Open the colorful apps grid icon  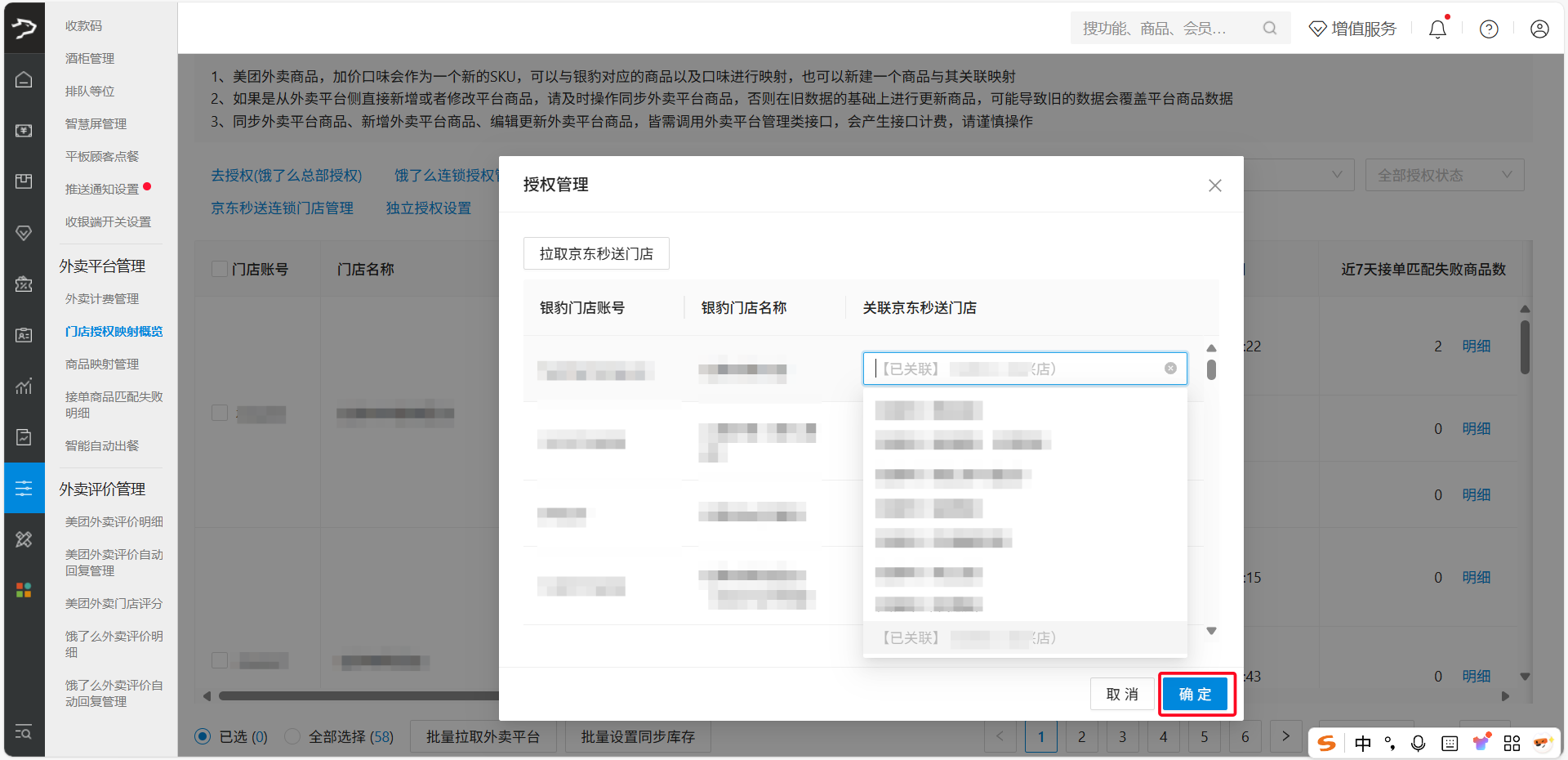pyautogui.click(x=24, y=590)
